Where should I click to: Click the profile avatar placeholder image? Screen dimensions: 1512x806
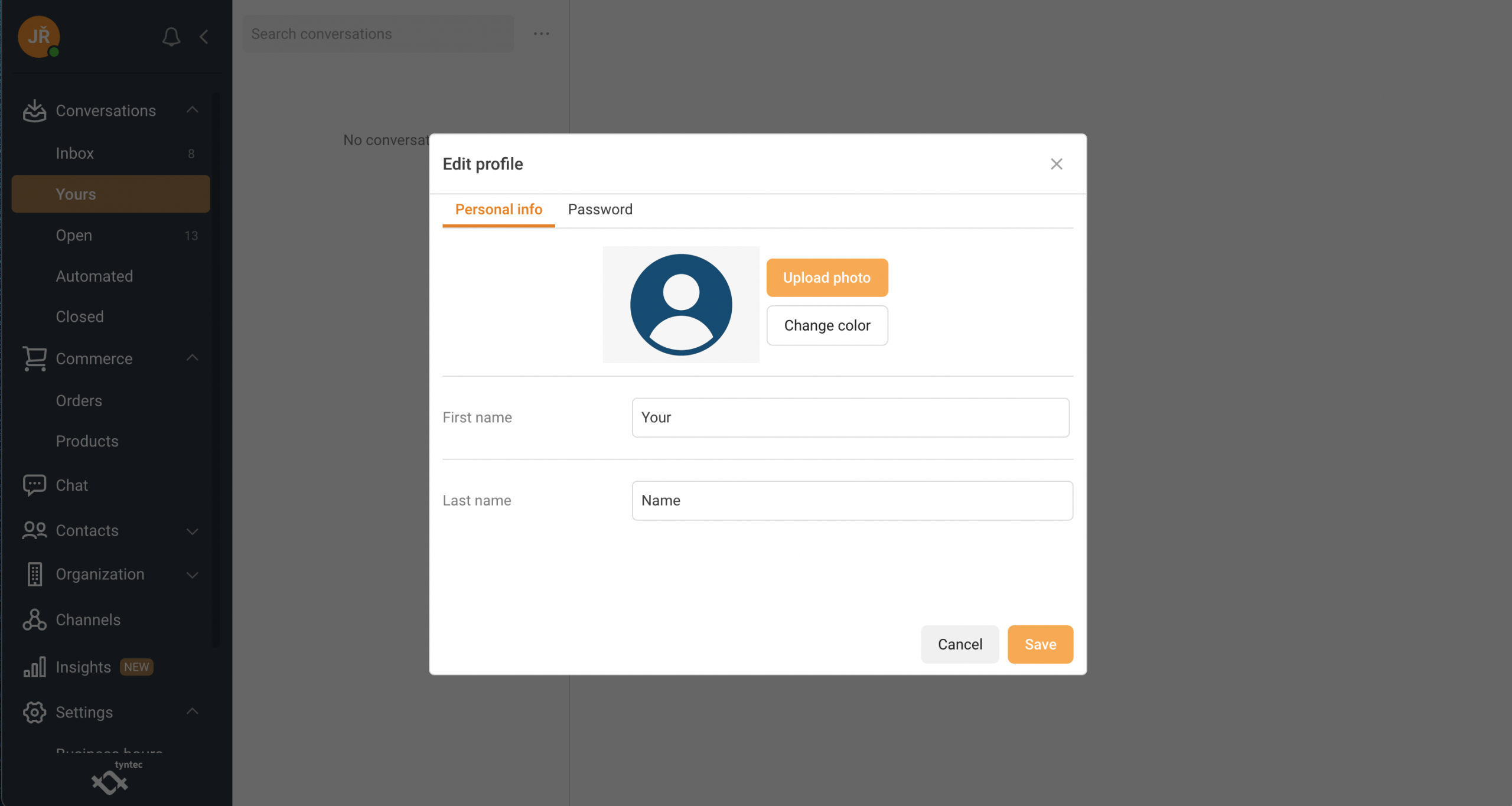tap(681, 305)
